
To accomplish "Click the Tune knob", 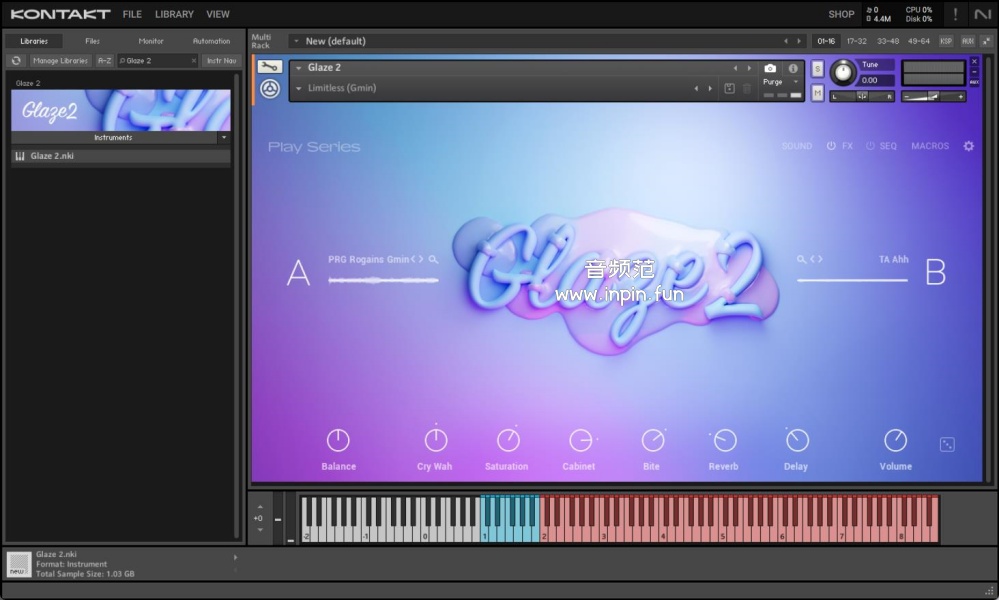I will pos(843,72).
